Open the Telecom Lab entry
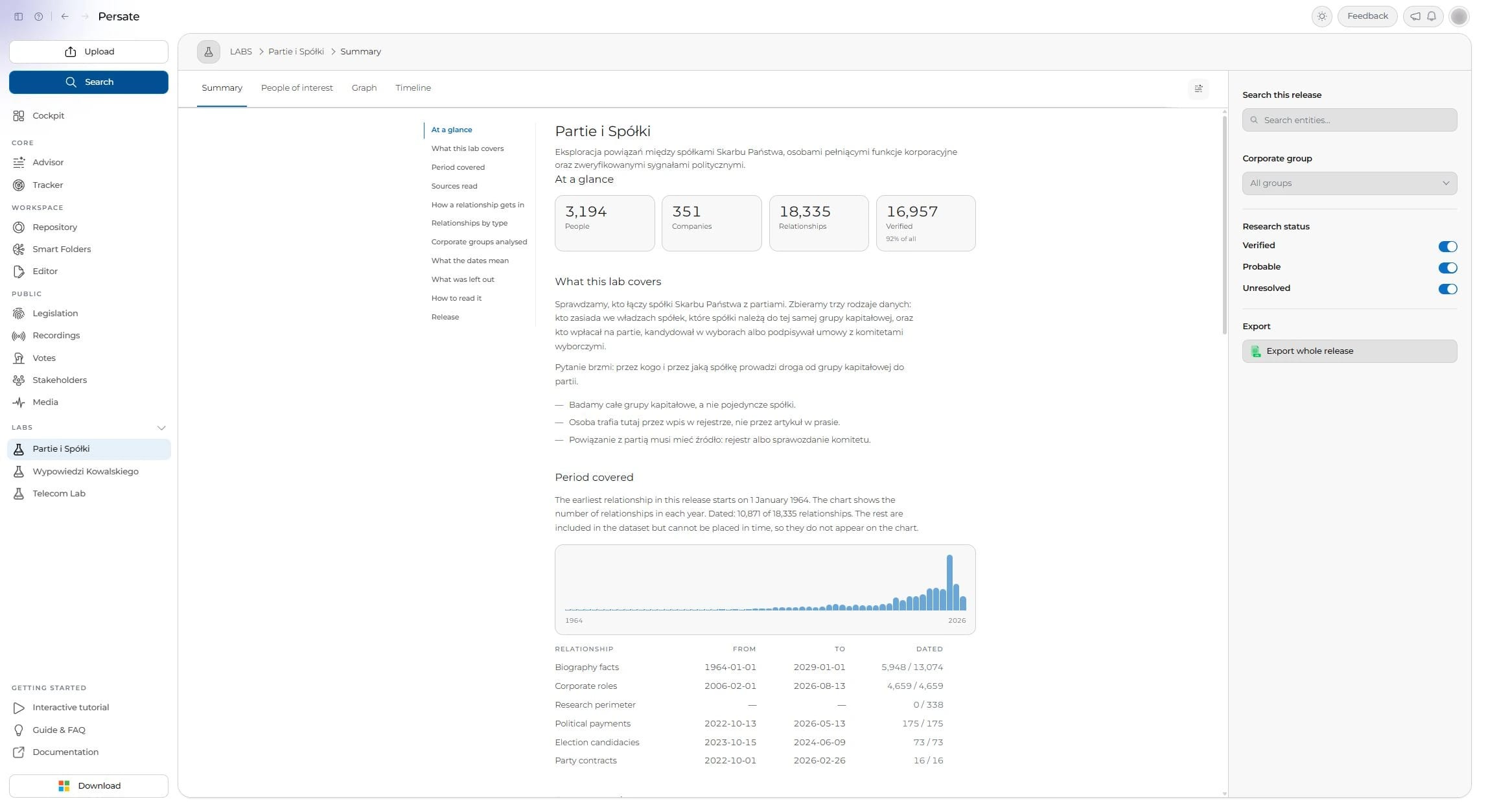Image resolution: width=1486 pixels, height=812 pixels. click(89, 494)
